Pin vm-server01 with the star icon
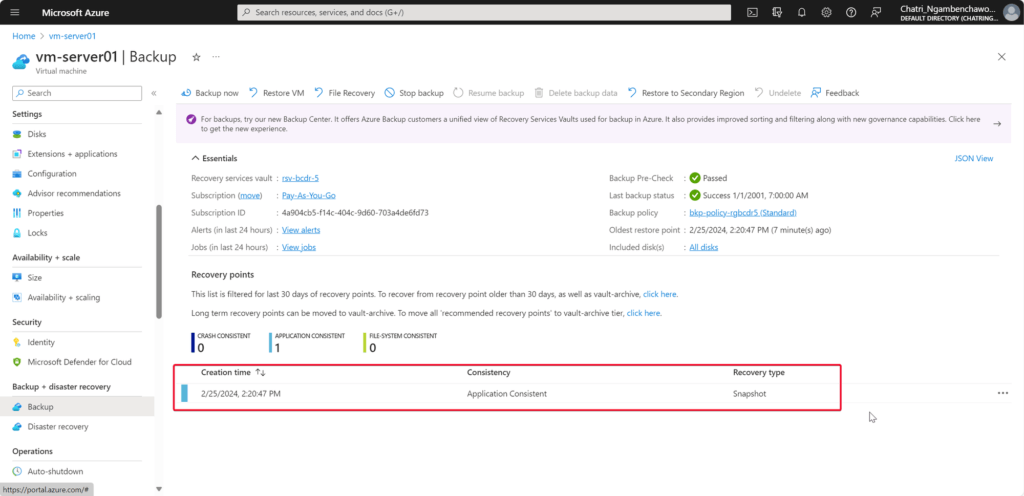 (x=196, y=57)
